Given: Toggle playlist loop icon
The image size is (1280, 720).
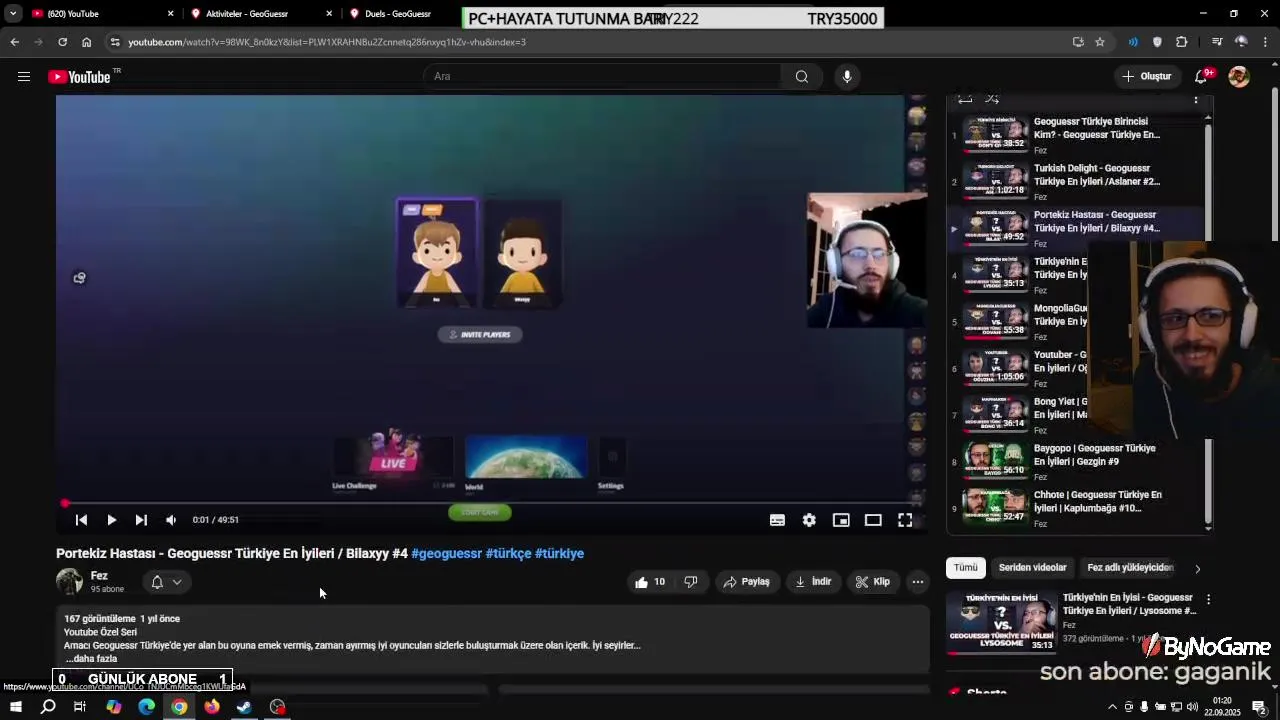Looking at the screenshot, I should [965, 98].
